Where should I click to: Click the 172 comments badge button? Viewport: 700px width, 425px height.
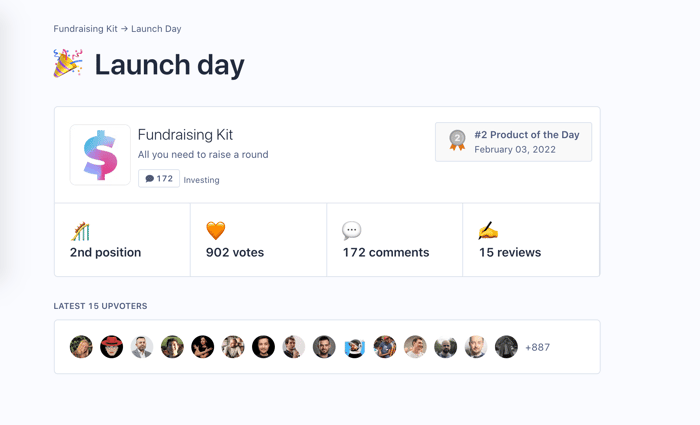pyautogui.click(x=159, y=179)
